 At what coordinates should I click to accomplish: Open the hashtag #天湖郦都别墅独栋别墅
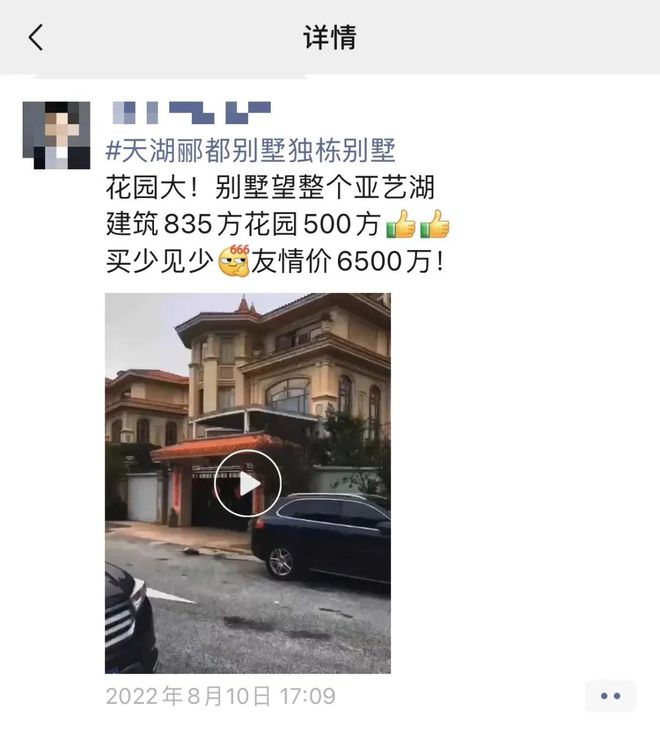pos(250,150)
